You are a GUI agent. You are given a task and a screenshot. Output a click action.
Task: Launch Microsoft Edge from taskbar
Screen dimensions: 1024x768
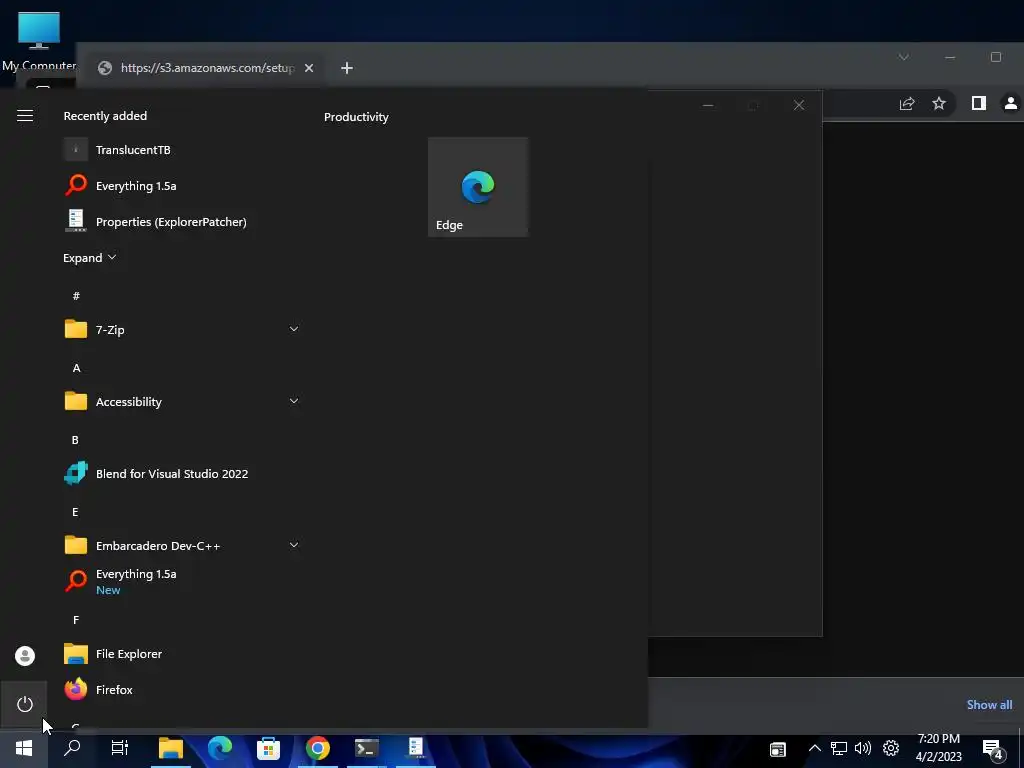[220, 748]
